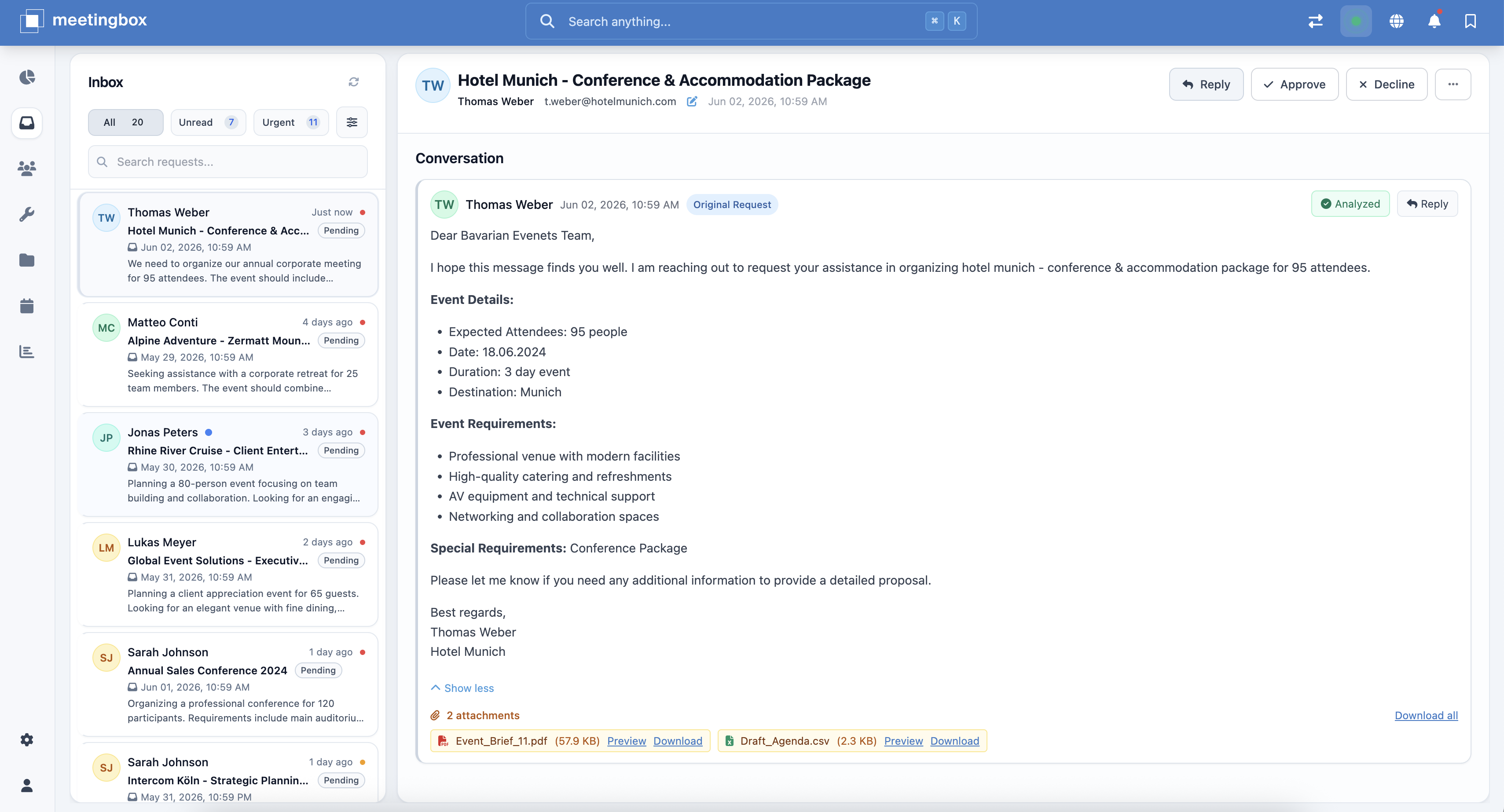
Task: Click the green status indicator button
Action: point(1356,22)
